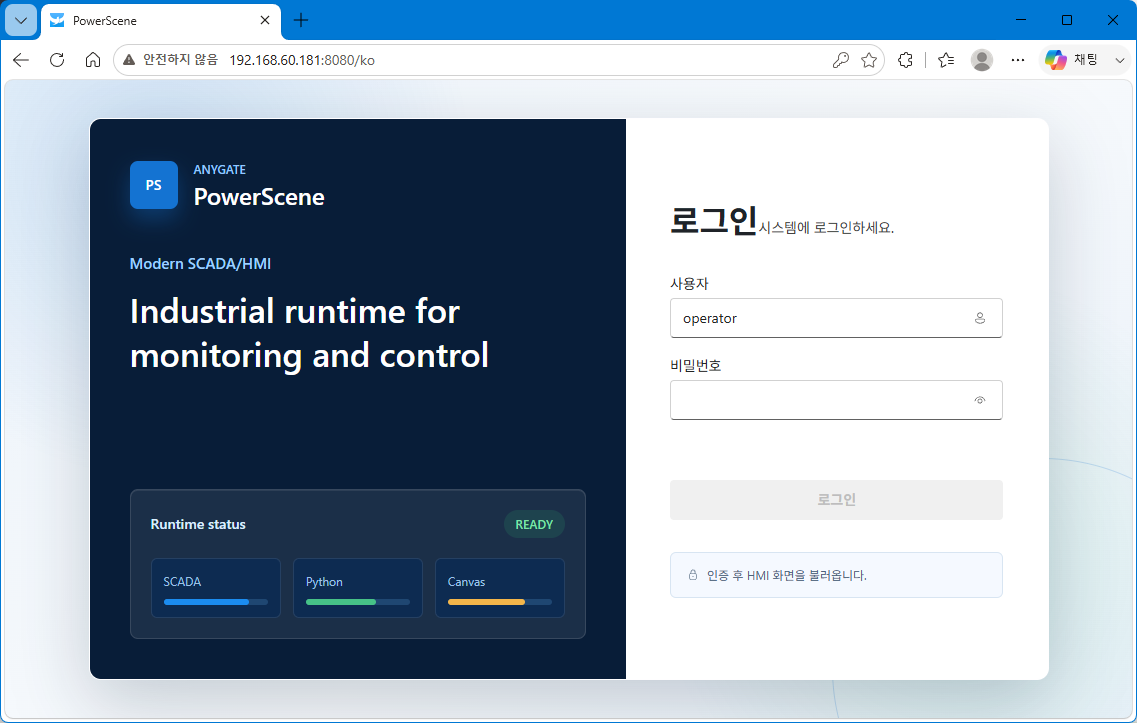The image size is (1137, 723).
Task: Click the PowerScene product title
Action: 259,197
